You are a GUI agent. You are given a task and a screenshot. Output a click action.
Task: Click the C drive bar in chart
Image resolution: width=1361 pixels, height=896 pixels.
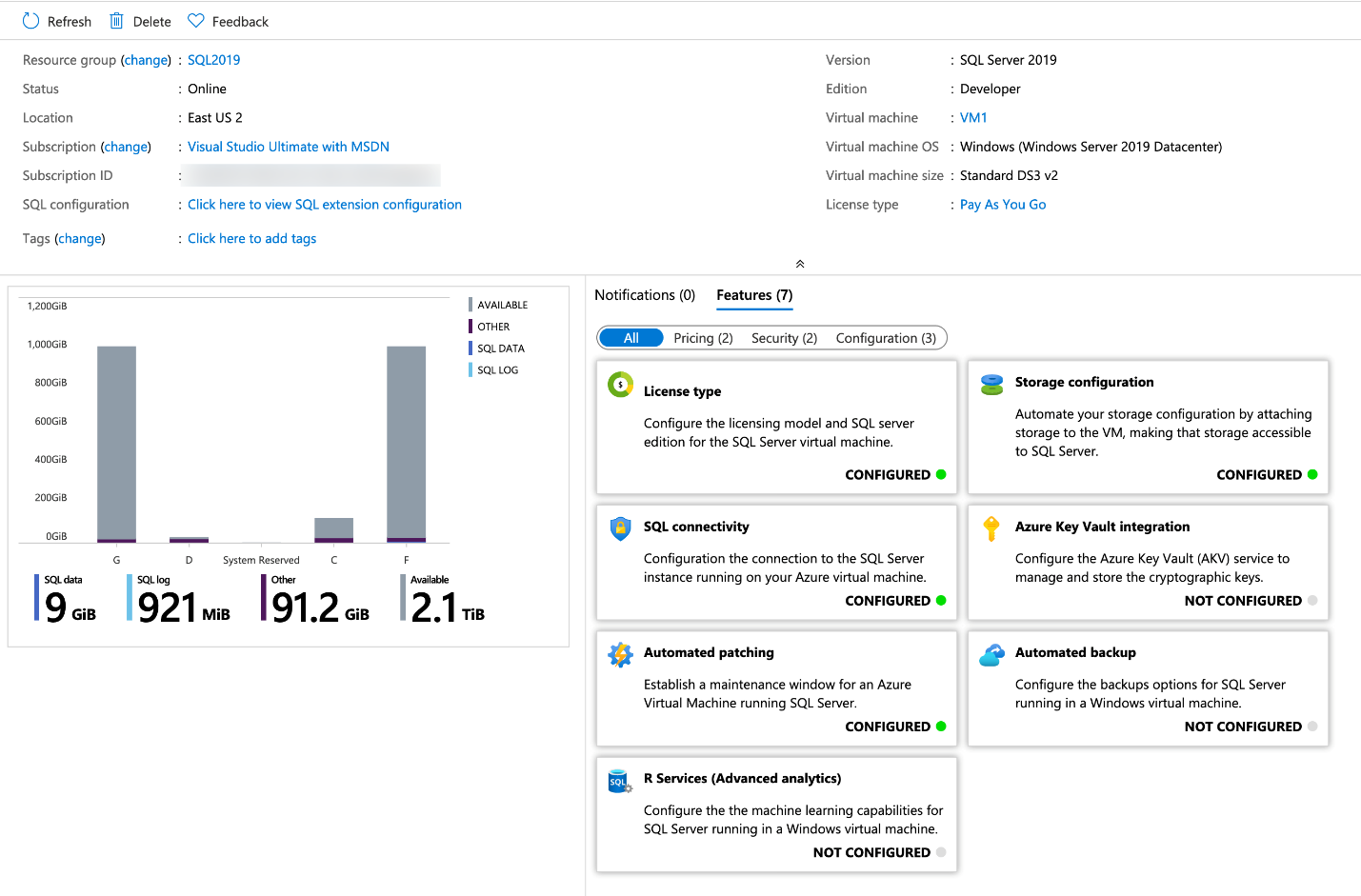[334, 530]
